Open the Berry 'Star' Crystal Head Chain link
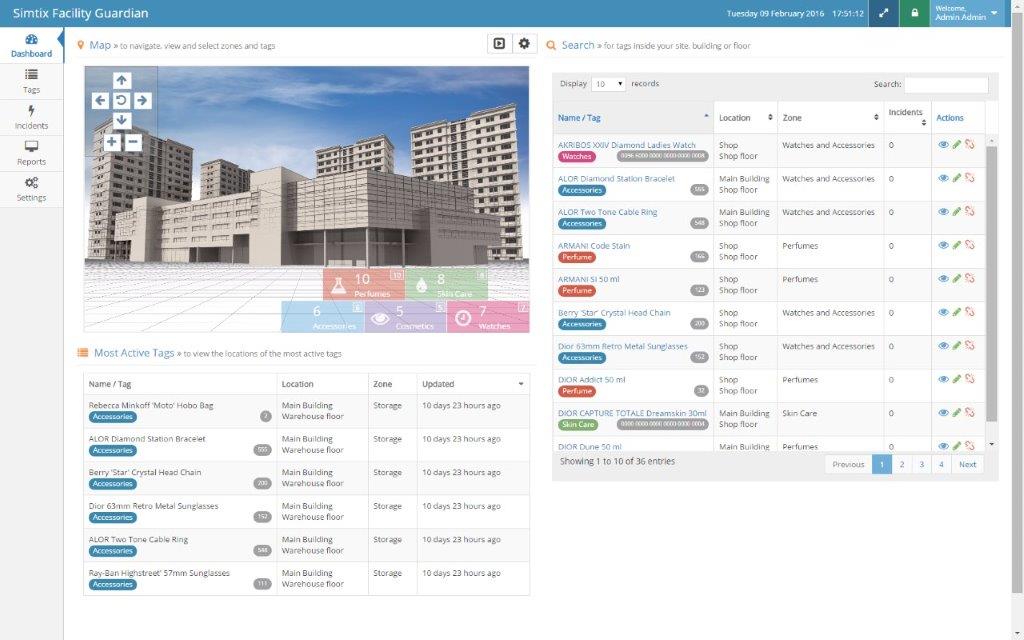Image resolution: width=1024 pixels, height=640 pixels. tap(614, 313)
